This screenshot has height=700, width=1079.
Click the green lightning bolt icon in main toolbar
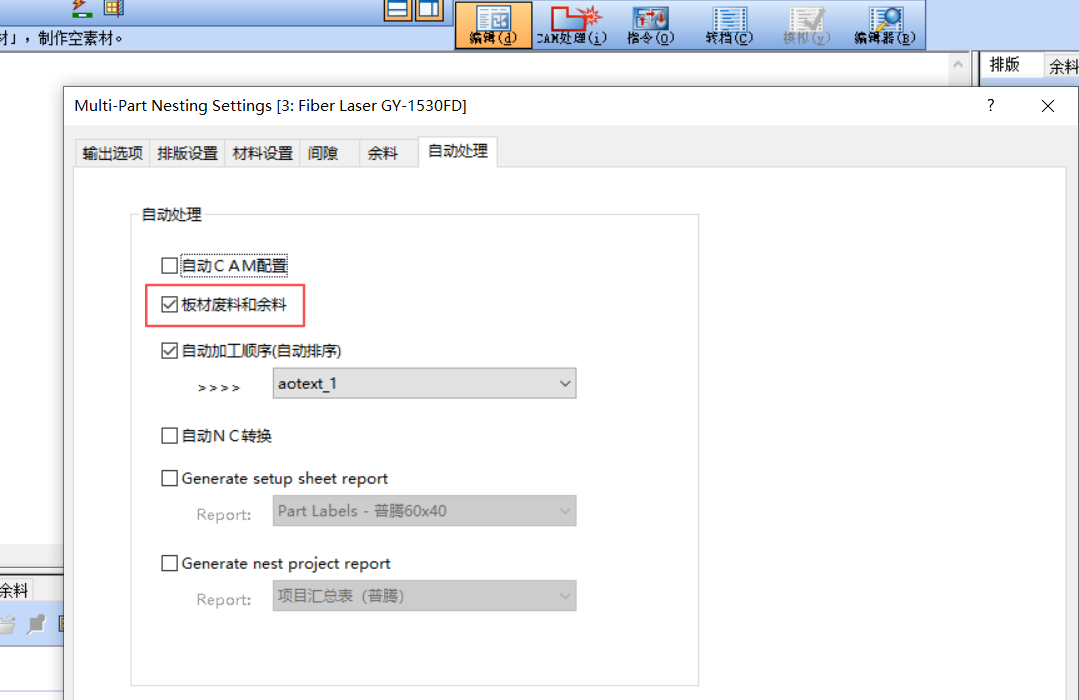pyautogui.click(x=82, y=8)
